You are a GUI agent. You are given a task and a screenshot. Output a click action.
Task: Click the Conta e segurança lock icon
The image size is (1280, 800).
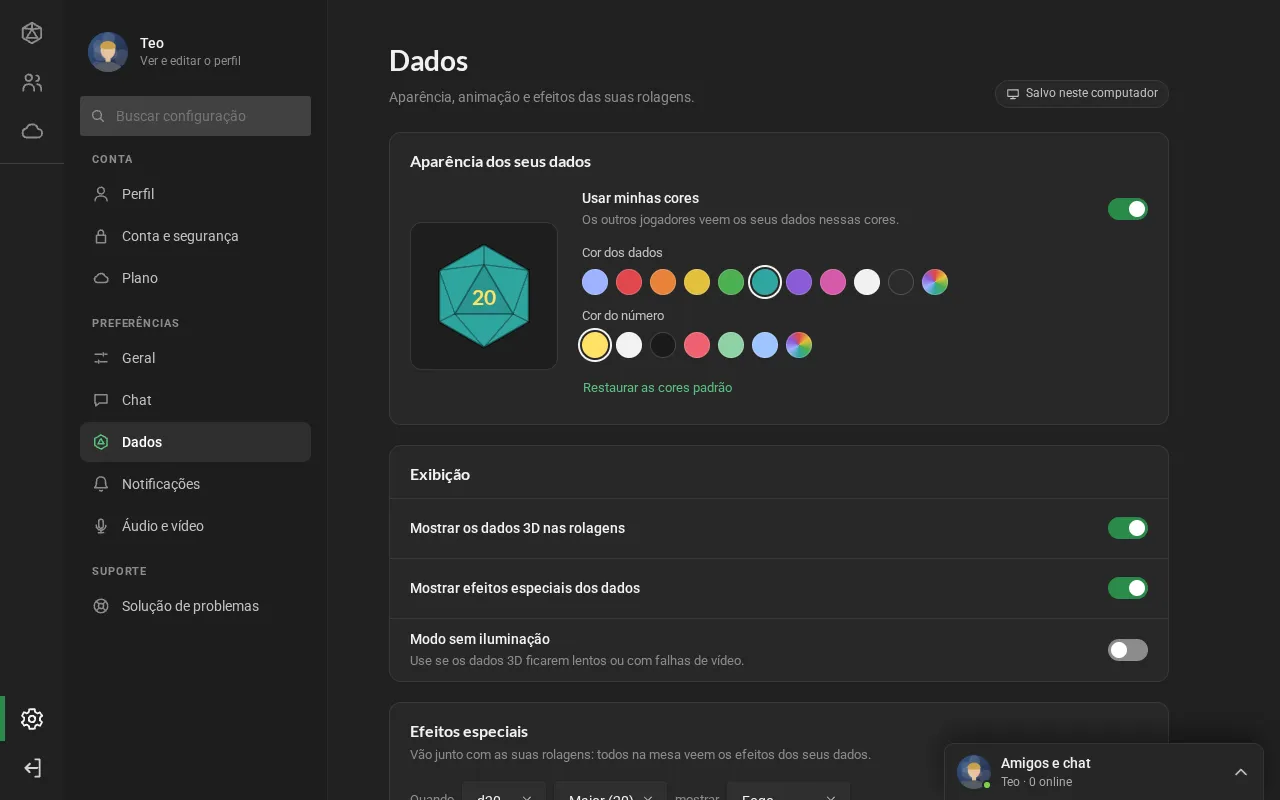101,236
